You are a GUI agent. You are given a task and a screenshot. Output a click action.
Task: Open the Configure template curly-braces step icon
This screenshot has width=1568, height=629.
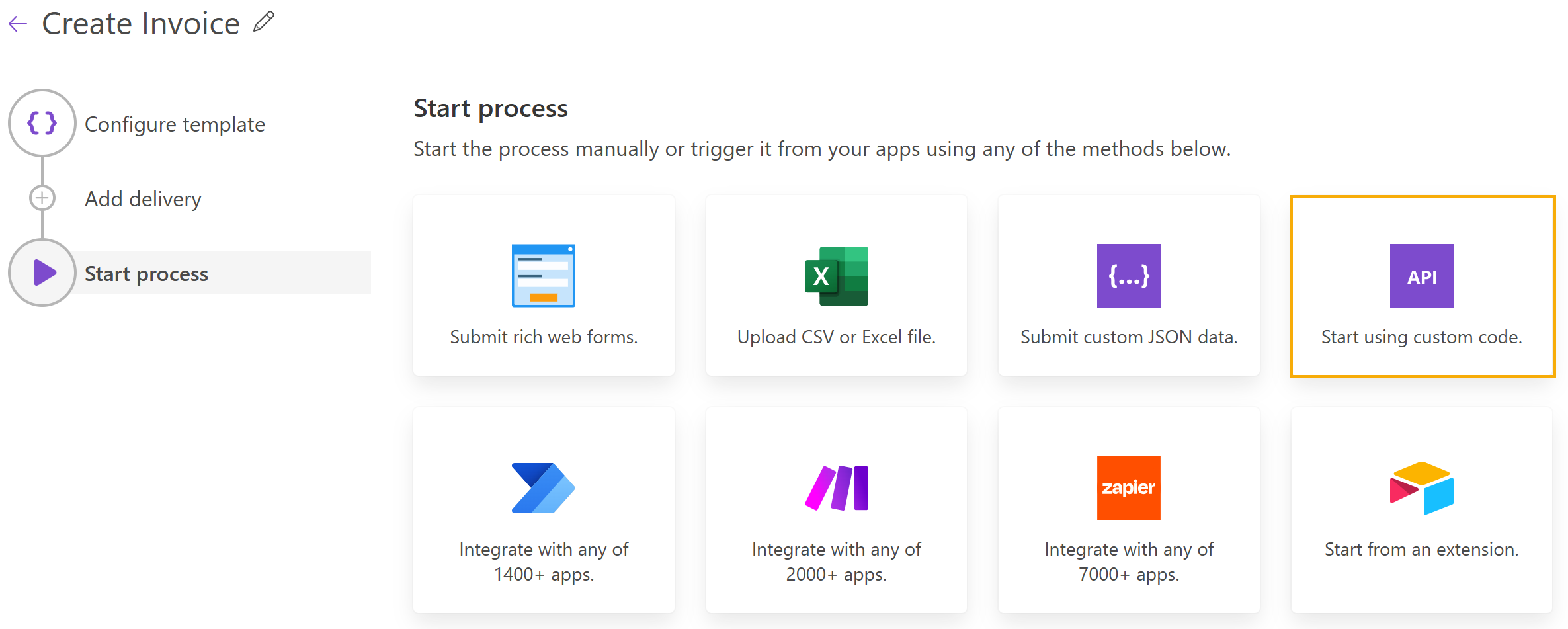[42, 123]
